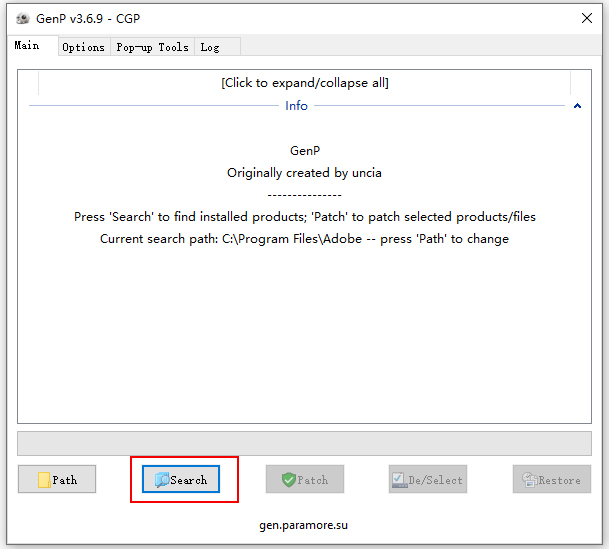Click the 'Press Search to find installed products' line
The image size is (609, 549).
click(305, 217)
